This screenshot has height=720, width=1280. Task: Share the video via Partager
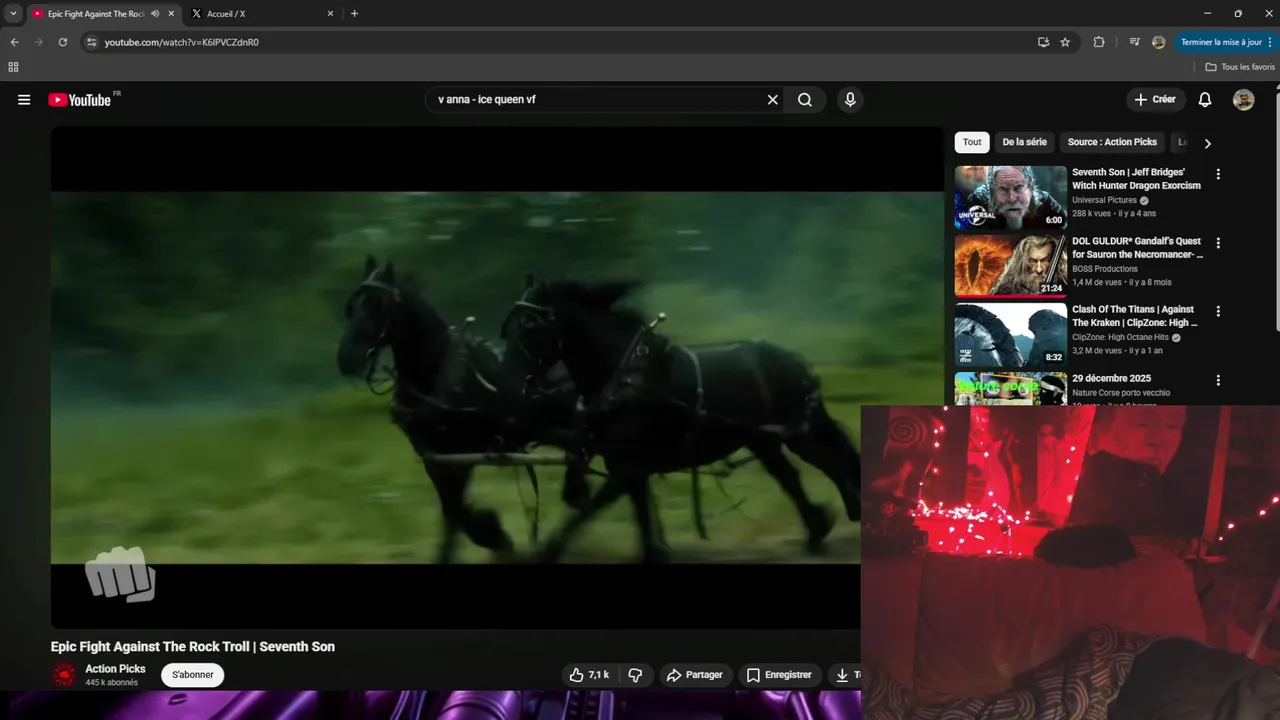pyautogui.click(x=695, y=675)
